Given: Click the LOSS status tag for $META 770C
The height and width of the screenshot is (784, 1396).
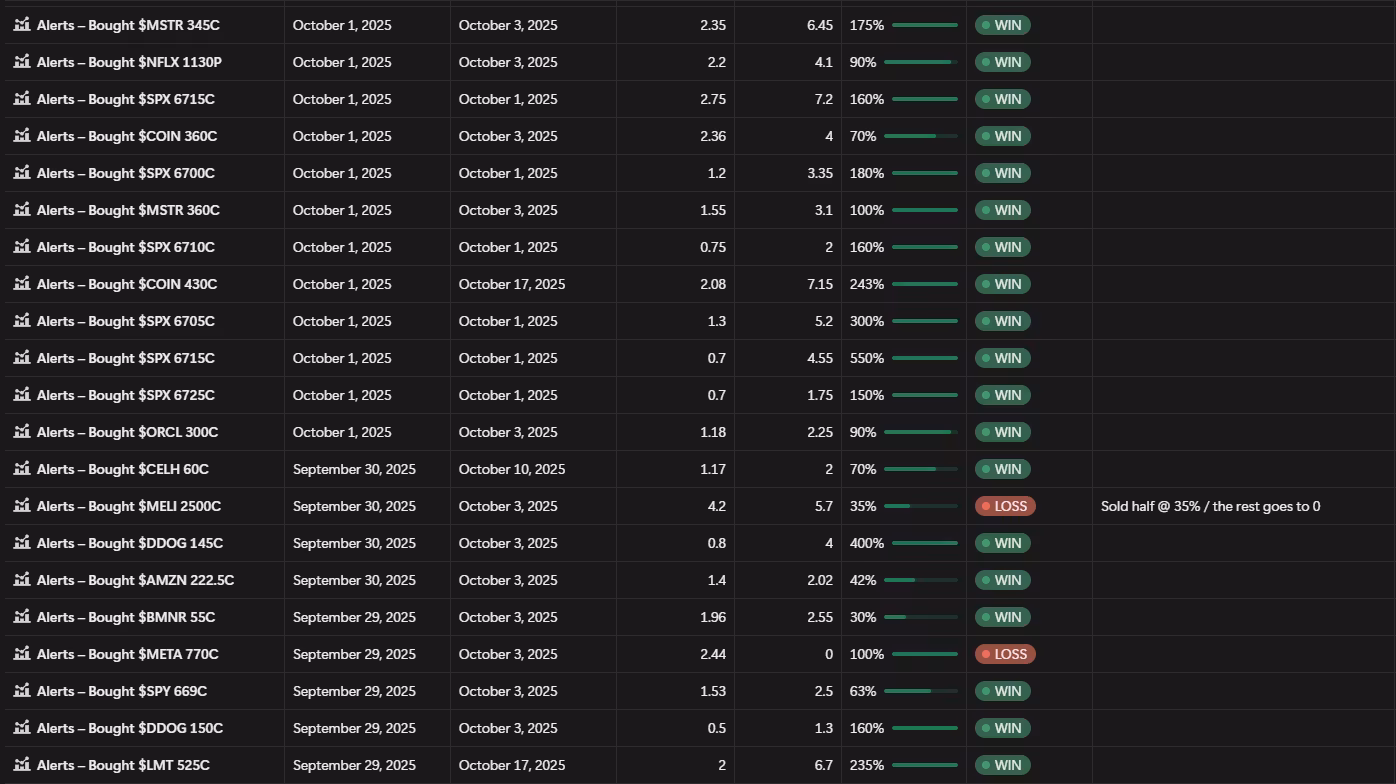Looking at the screenshot, I should [x=1005, y=654].
